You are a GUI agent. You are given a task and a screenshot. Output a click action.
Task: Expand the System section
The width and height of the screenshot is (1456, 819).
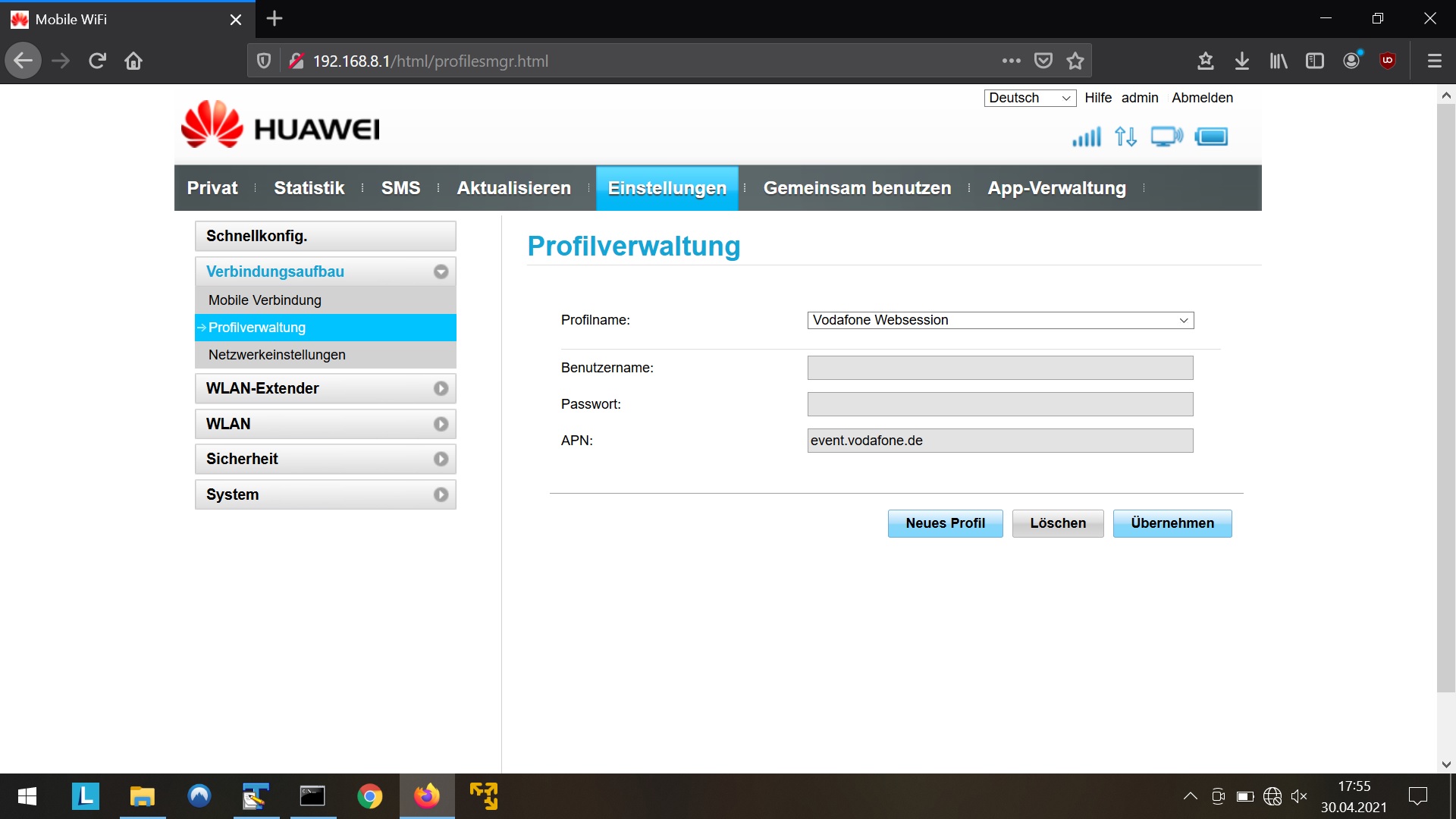coord(325,494)
